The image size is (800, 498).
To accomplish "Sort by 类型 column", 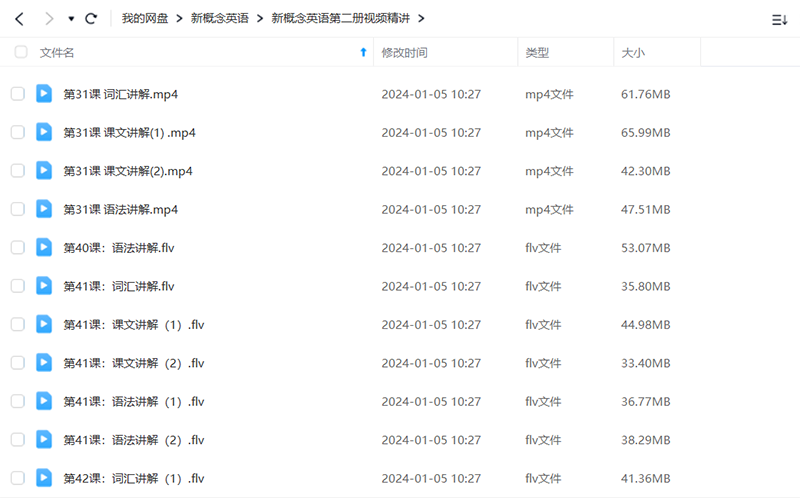I will [537, 53].
